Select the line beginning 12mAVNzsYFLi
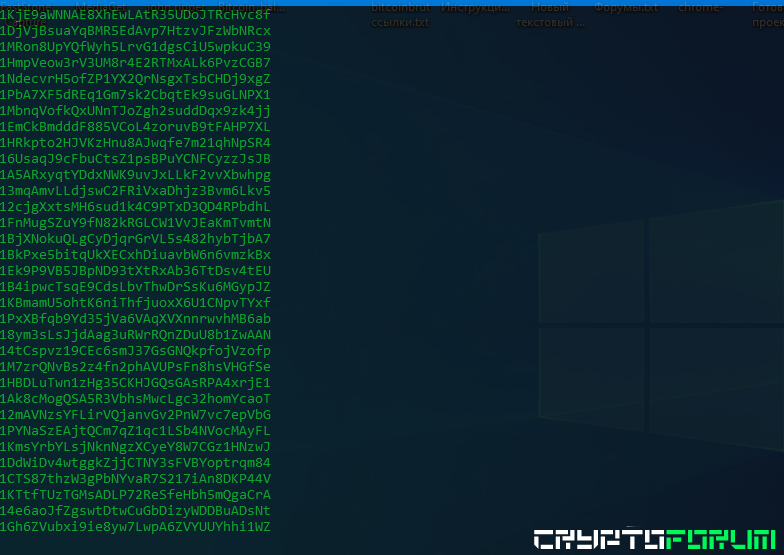This screenshot has height=555, width=784. (x=135, y=414)
